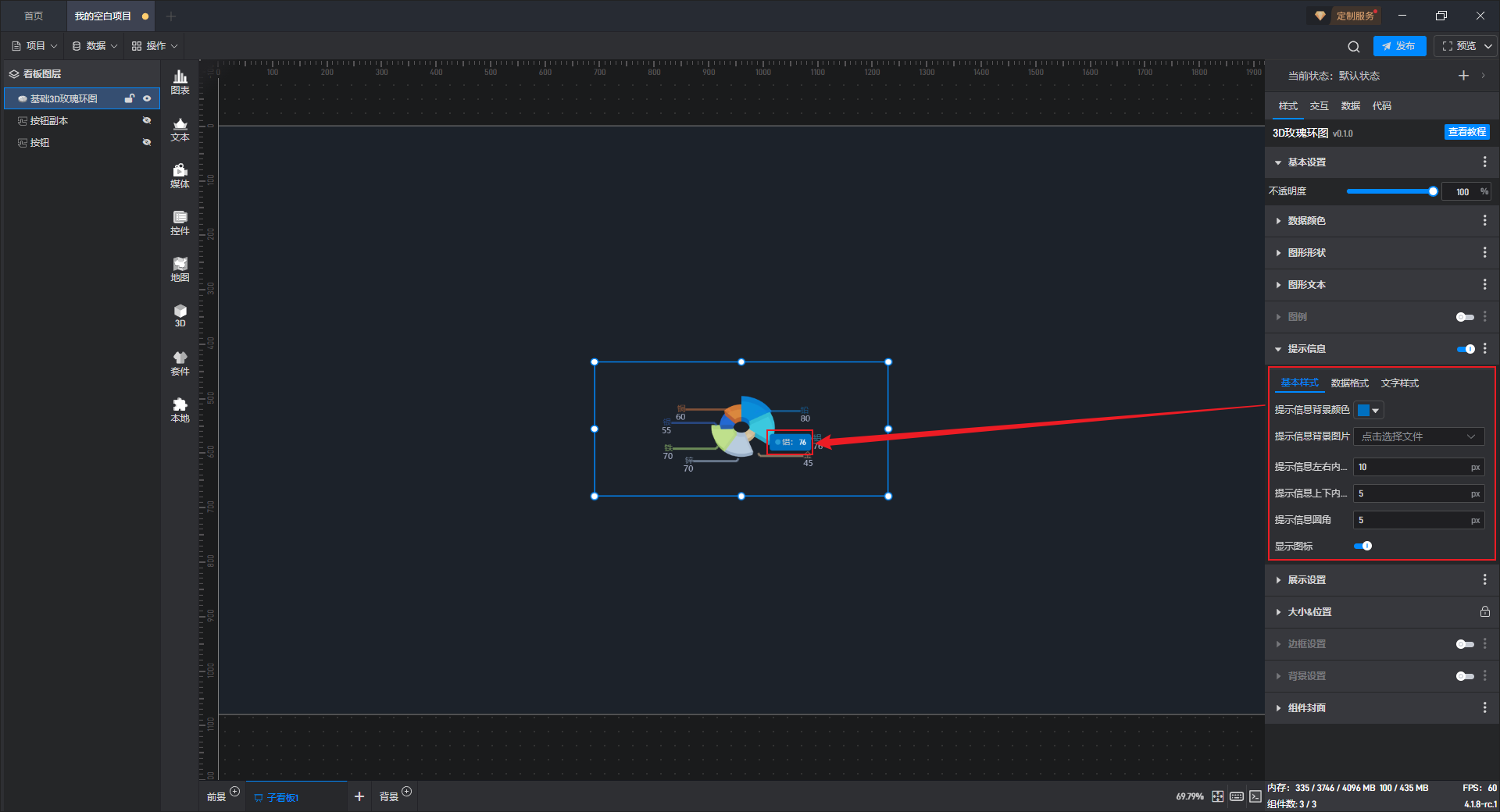Click the 发布 publish button
Screen dimensions: 1500x812
tap(1399, 46)
